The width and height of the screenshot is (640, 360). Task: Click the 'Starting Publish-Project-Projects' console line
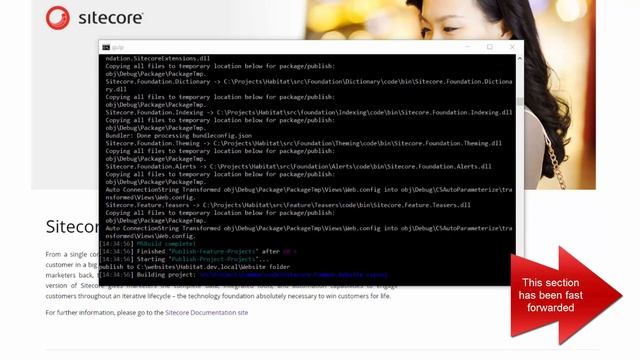(184, 259)
